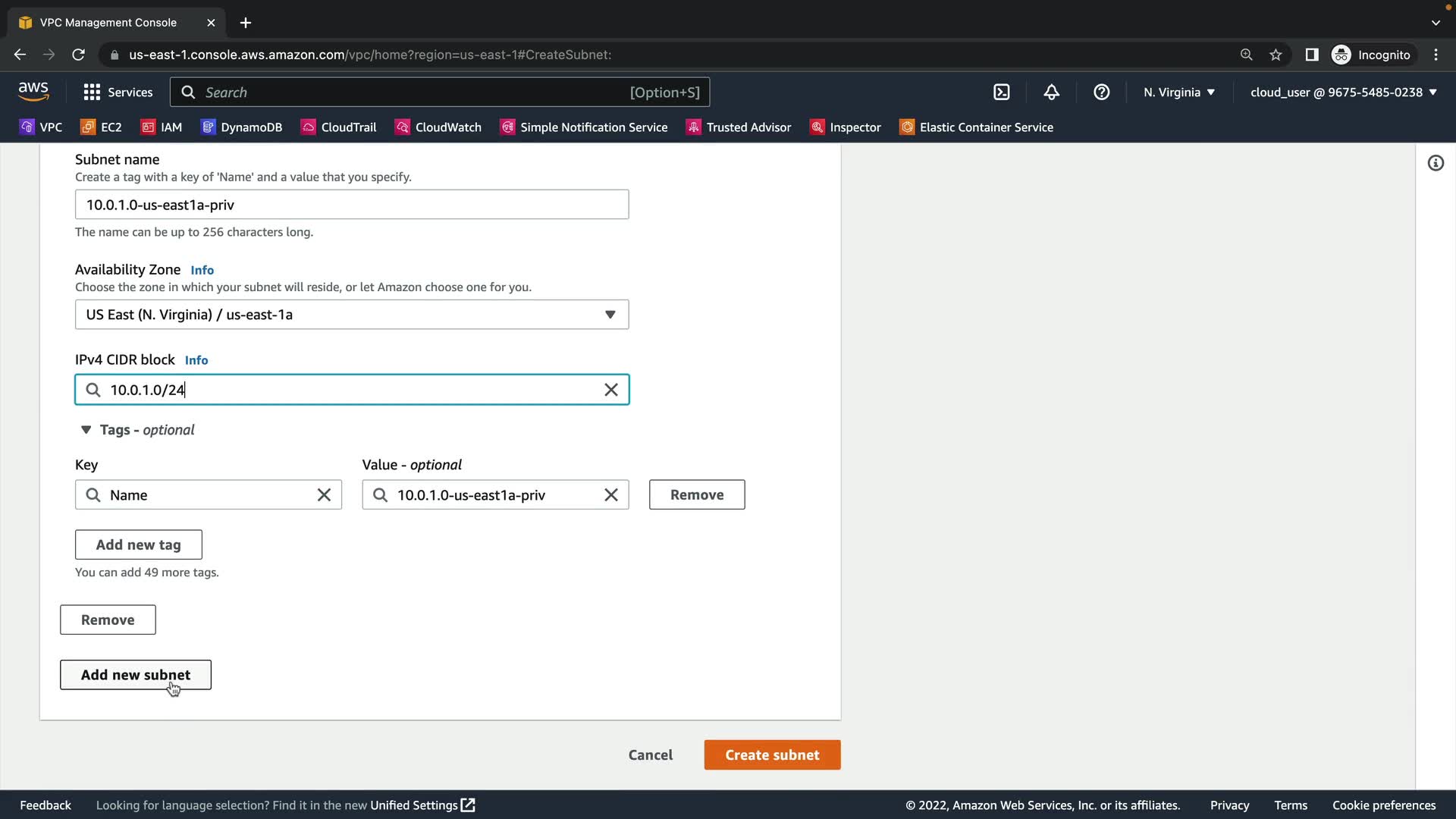The height and width of the screenshot is (819, 1456).
Task: Expand the N. Virginia region menu
Action: click(x=1178, y=93)
